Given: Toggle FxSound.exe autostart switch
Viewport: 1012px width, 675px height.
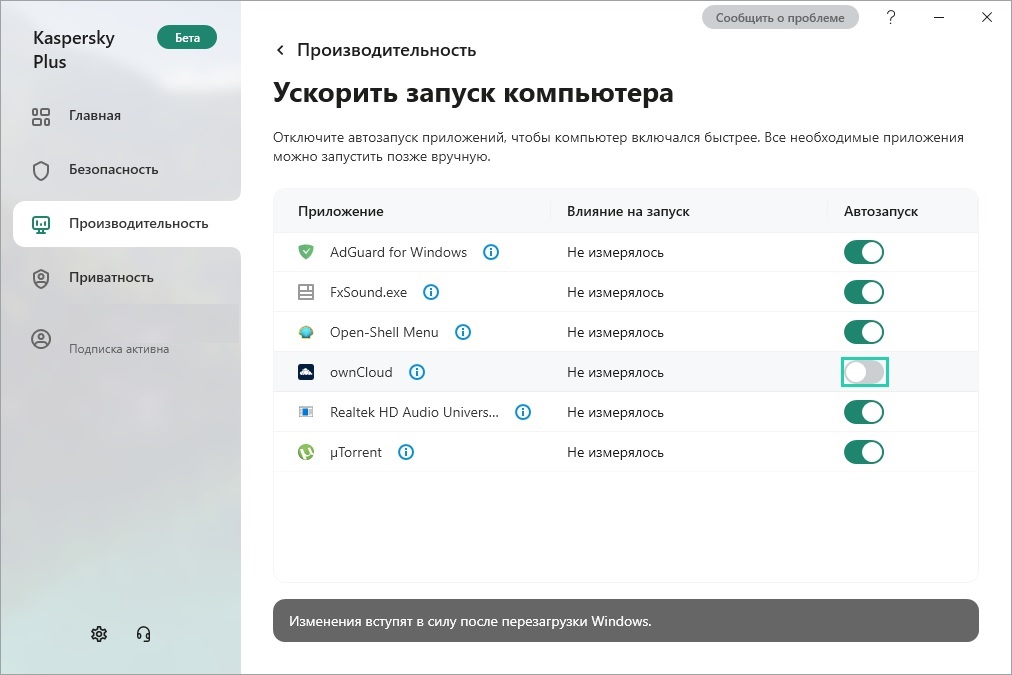Looking at the screenshot, I should (x=864, y=292).
